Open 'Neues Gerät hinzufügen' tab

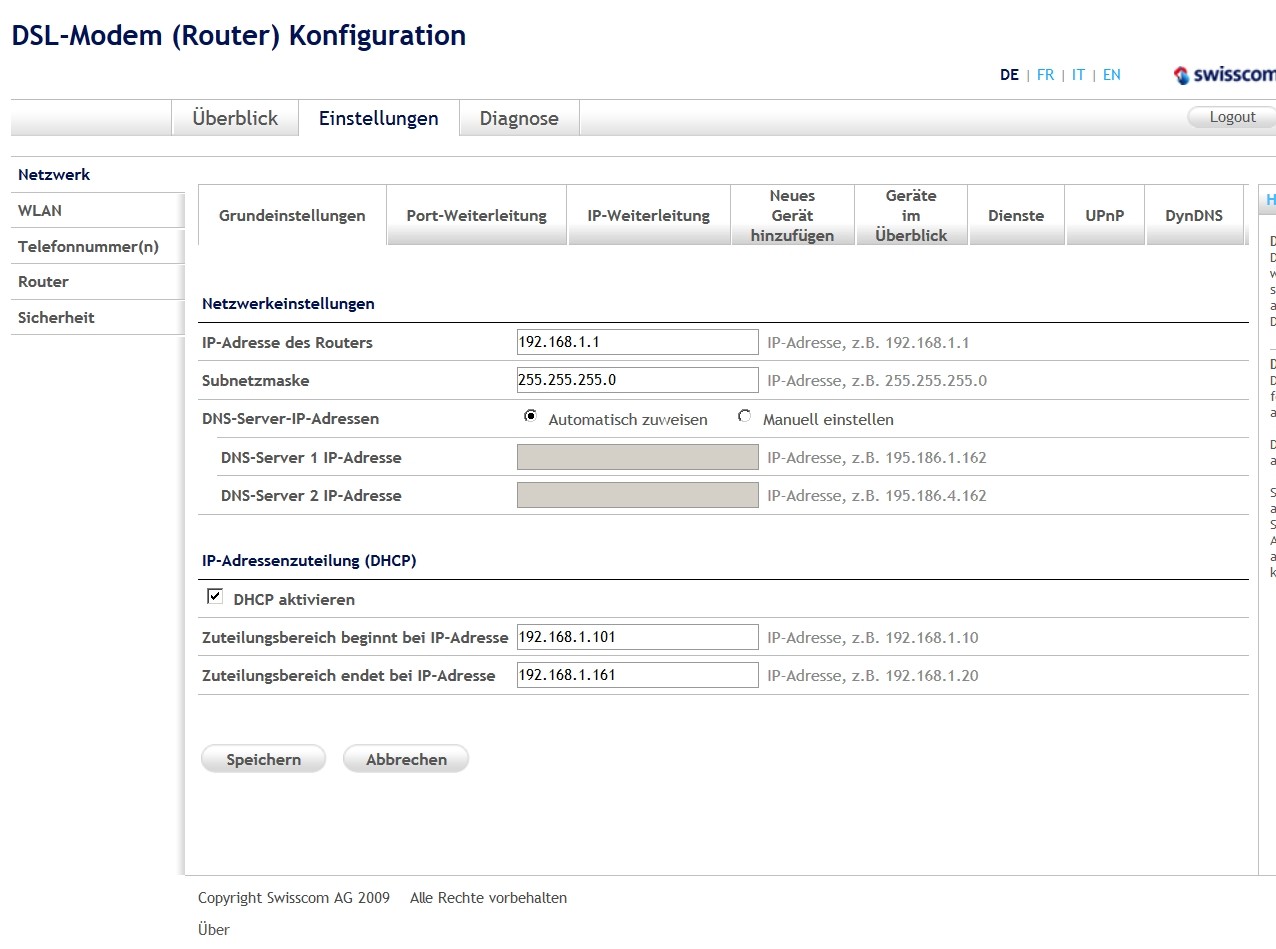(792, 216)
